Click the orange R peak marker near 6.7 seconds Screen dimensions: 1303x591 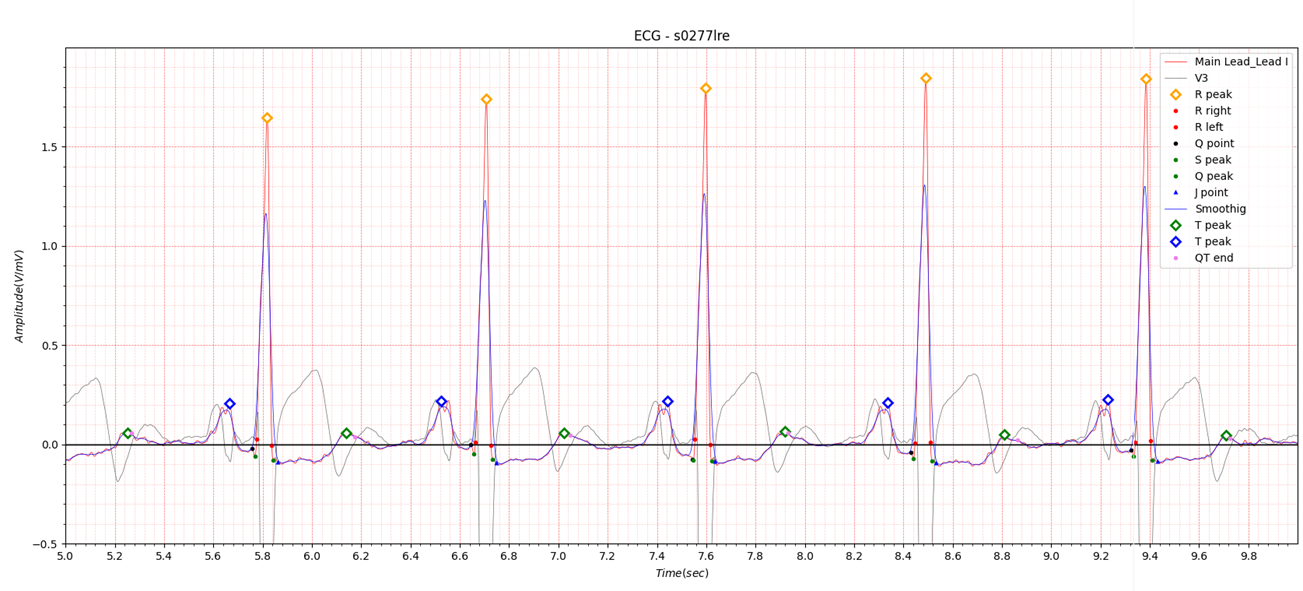[486, 99]
